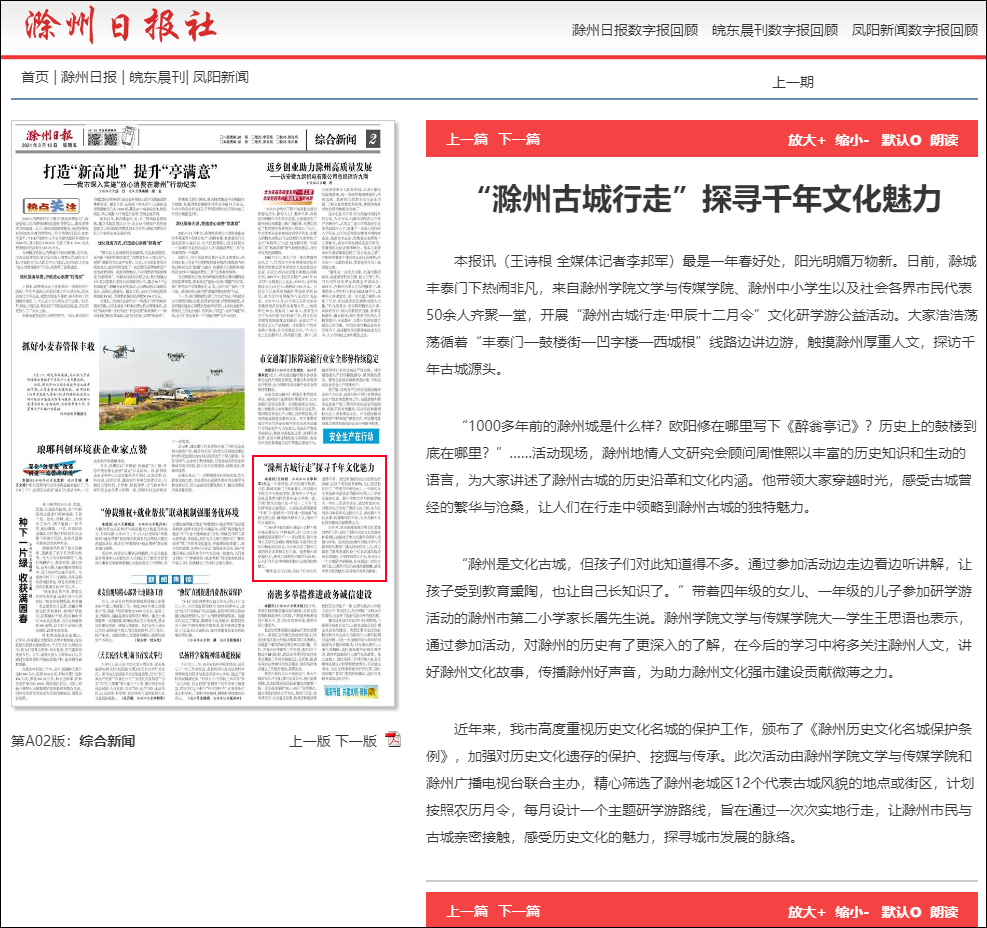Click the 第A02版：综合新闻 page label

point(73,741)
